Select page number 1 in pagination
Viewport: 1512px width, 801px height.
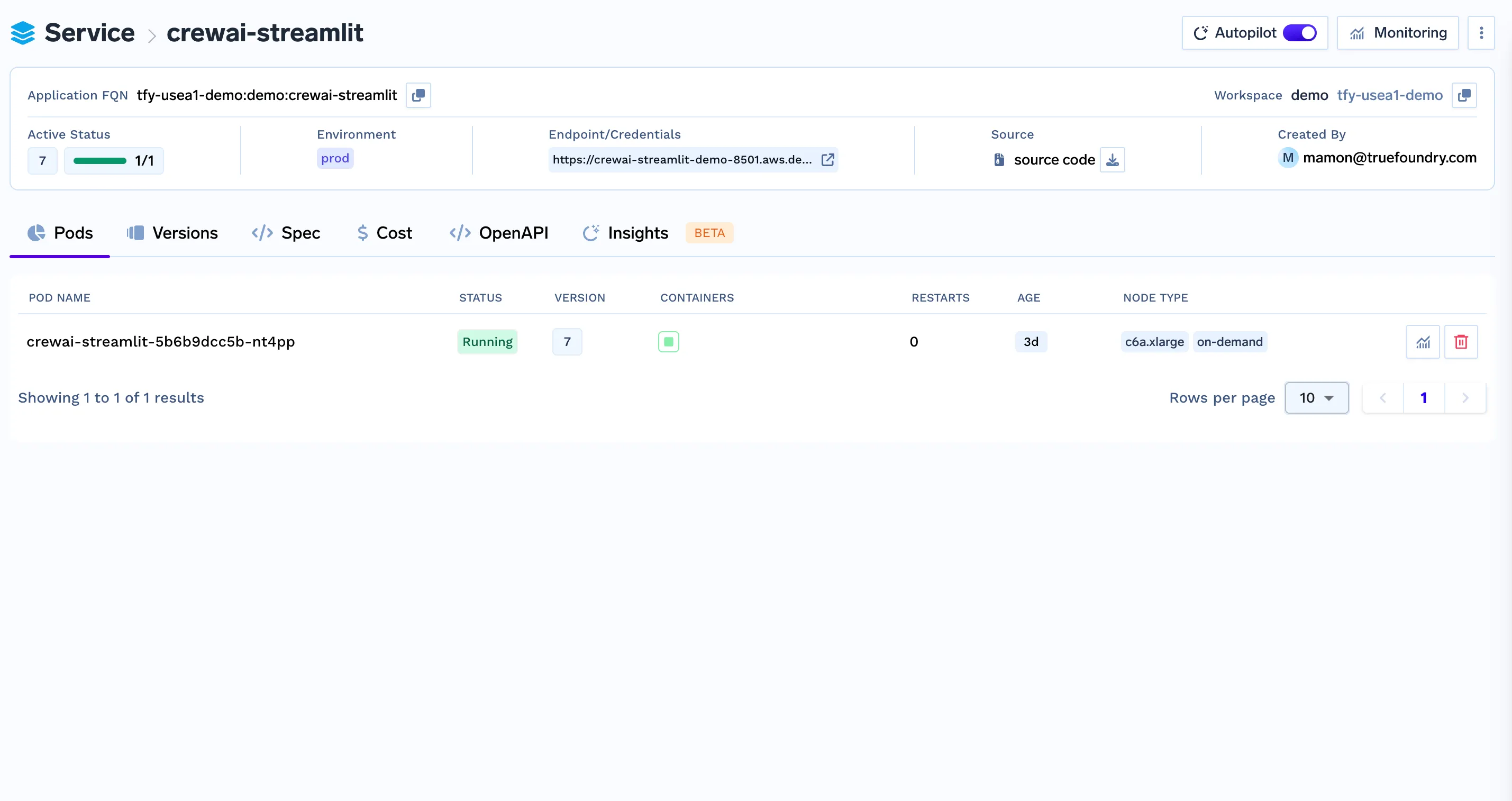pos(1423,398)
